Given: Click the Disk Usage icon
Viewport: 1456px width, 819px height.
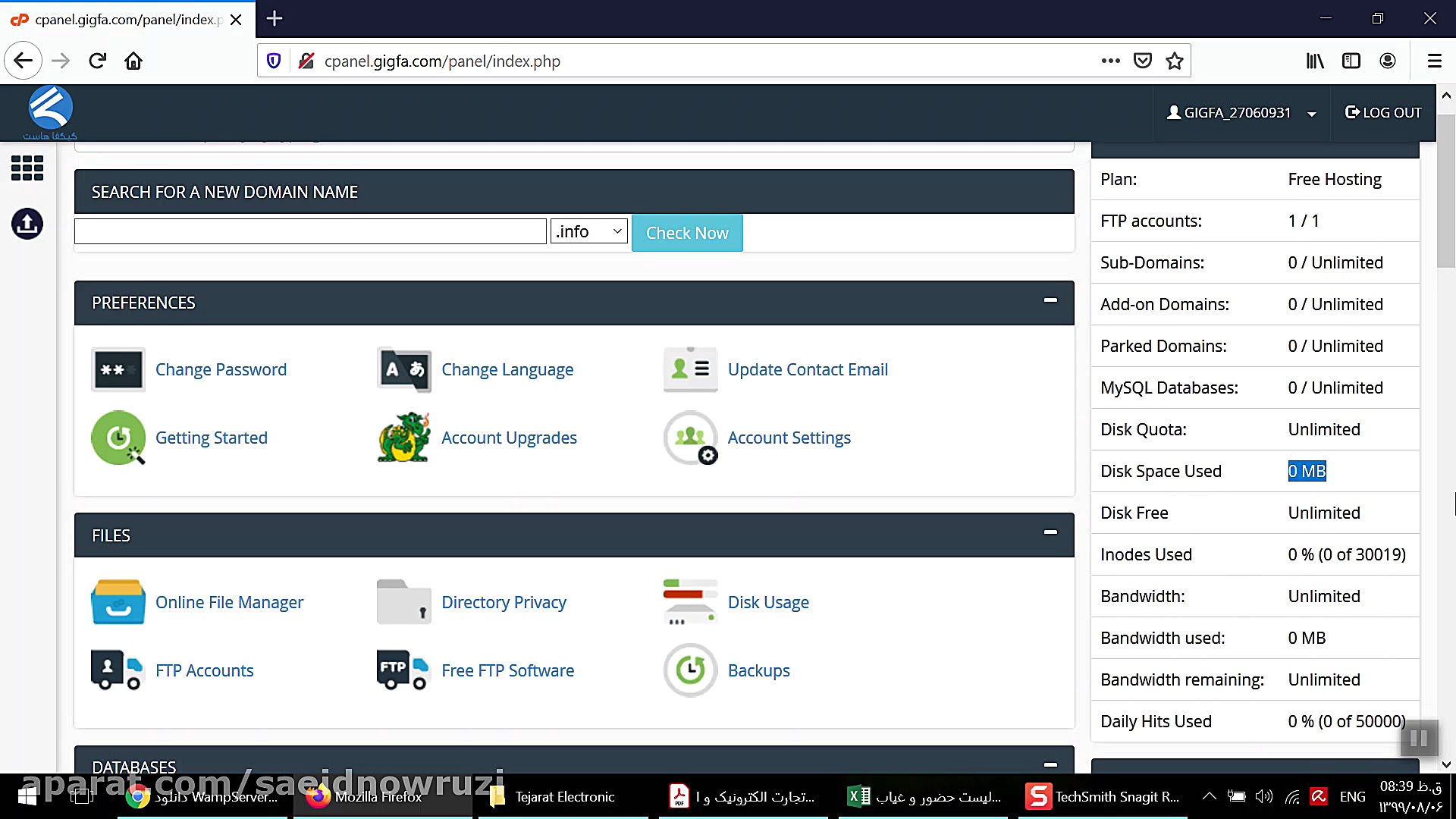Looking at the screenshot, I should click(x=689, y=602).
